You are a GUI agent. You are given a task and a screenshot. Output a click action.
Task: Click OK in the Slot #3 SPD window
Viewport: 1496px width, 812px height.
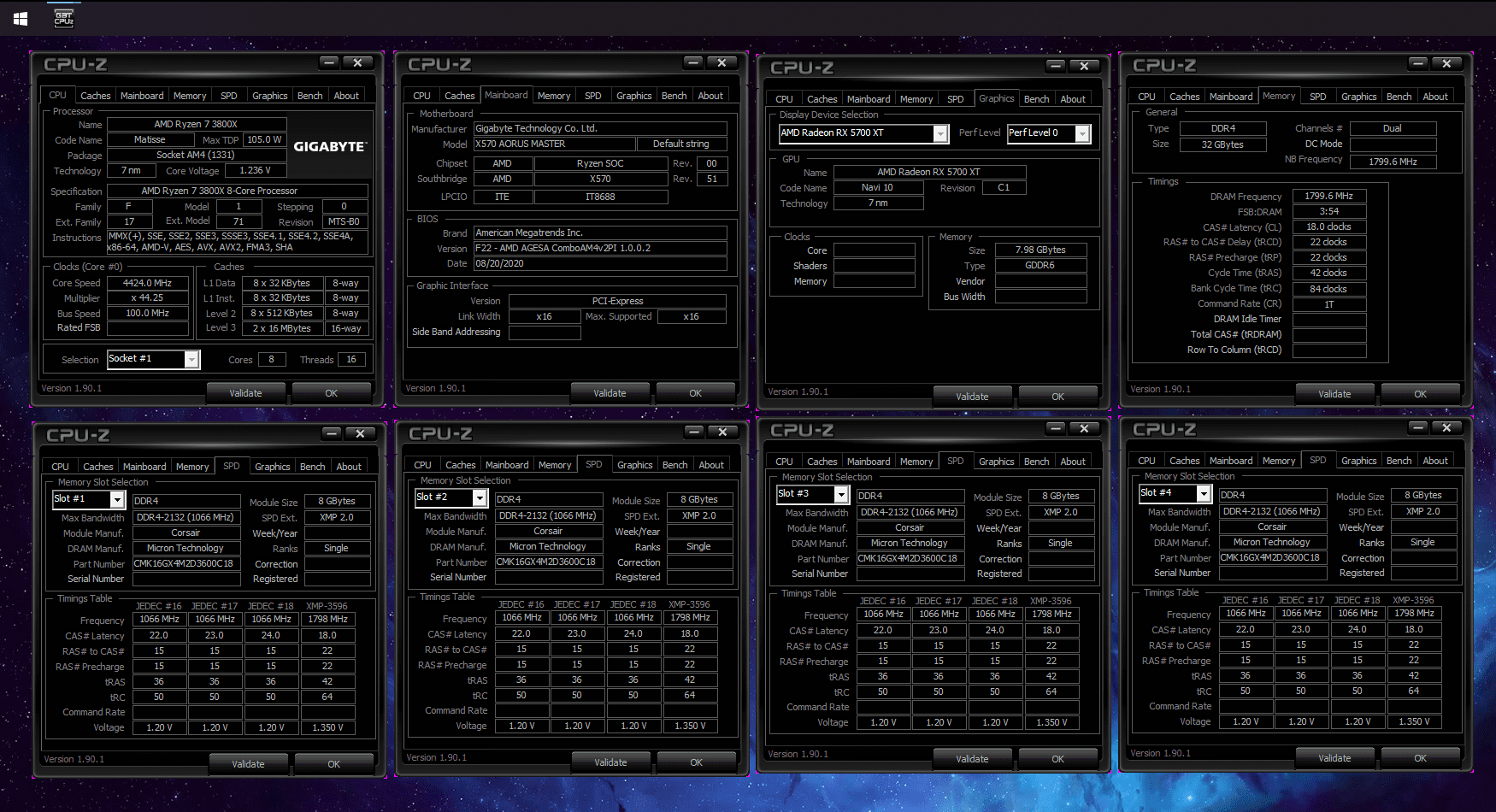point(1058,759)
